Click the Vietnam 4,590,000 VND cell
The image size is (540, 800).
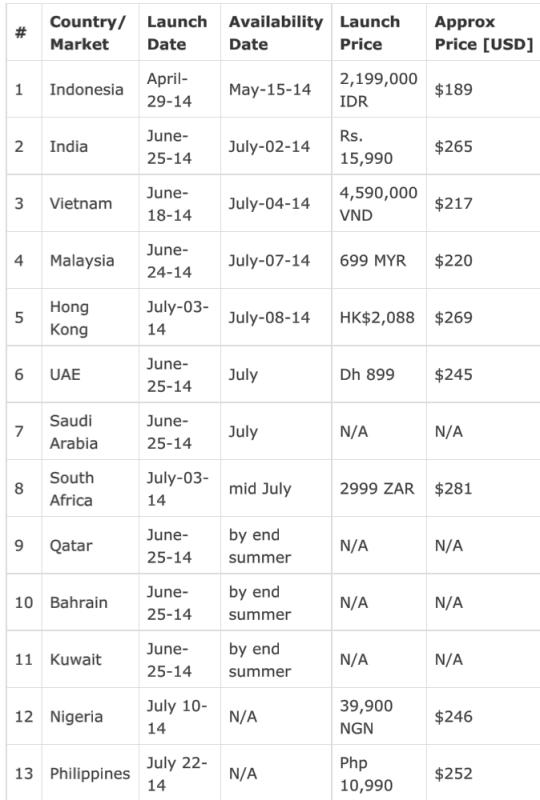tap(378, 204)
